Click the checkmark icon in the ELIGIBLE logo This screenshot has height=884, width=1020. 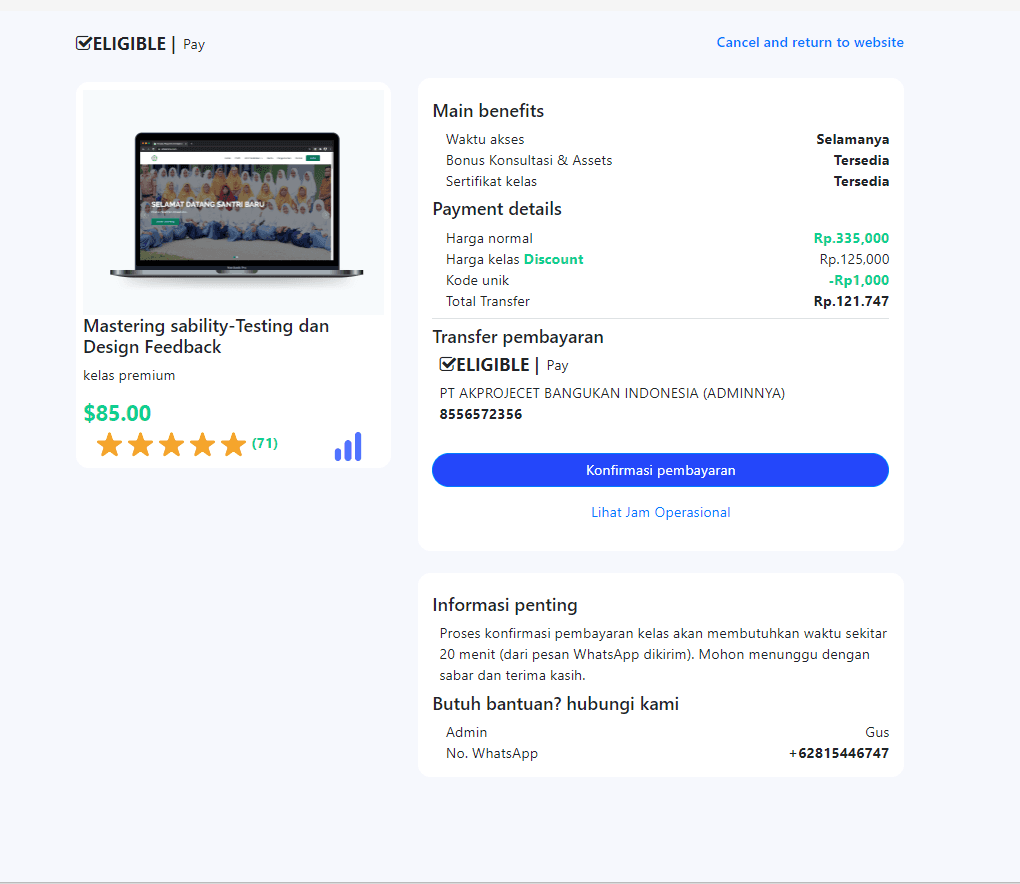pos(81,42)
